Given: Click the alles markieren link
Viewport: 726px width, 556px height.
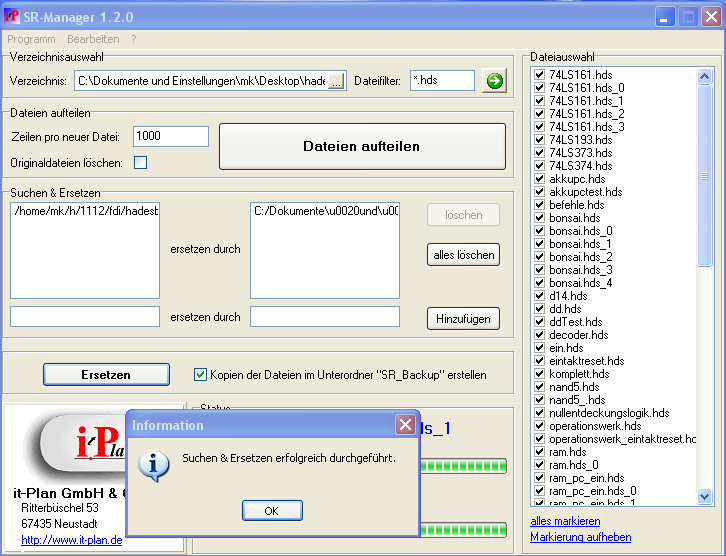Looking at the screenshot, I should point(565,521).
